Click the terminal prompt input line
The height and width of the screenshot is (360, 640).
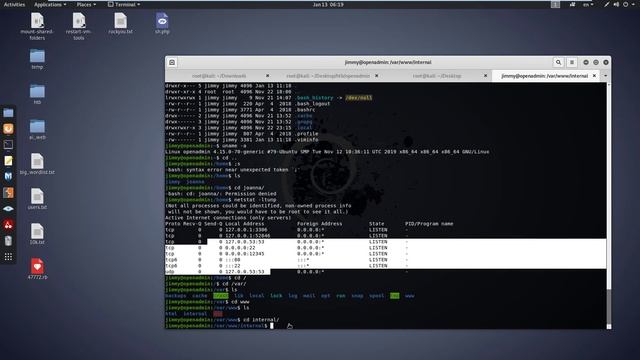pyautogui.click(x=386, y=326)
